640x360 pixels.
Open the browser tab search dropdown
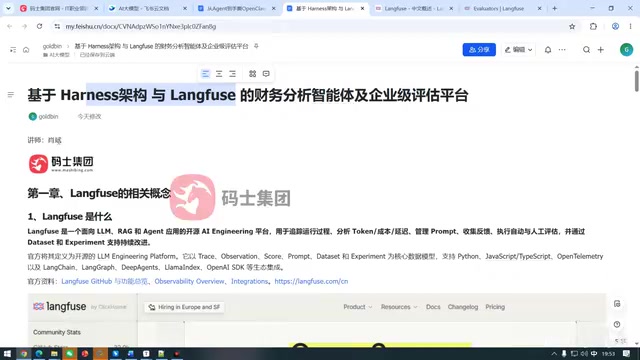[8, 8]
